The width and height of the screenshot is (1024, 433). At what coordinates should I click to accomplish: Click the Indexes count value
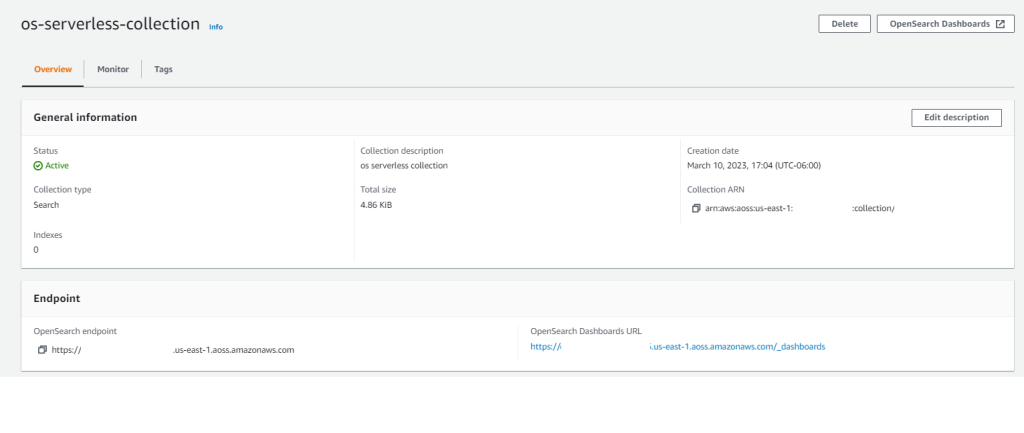click(36, 250)
